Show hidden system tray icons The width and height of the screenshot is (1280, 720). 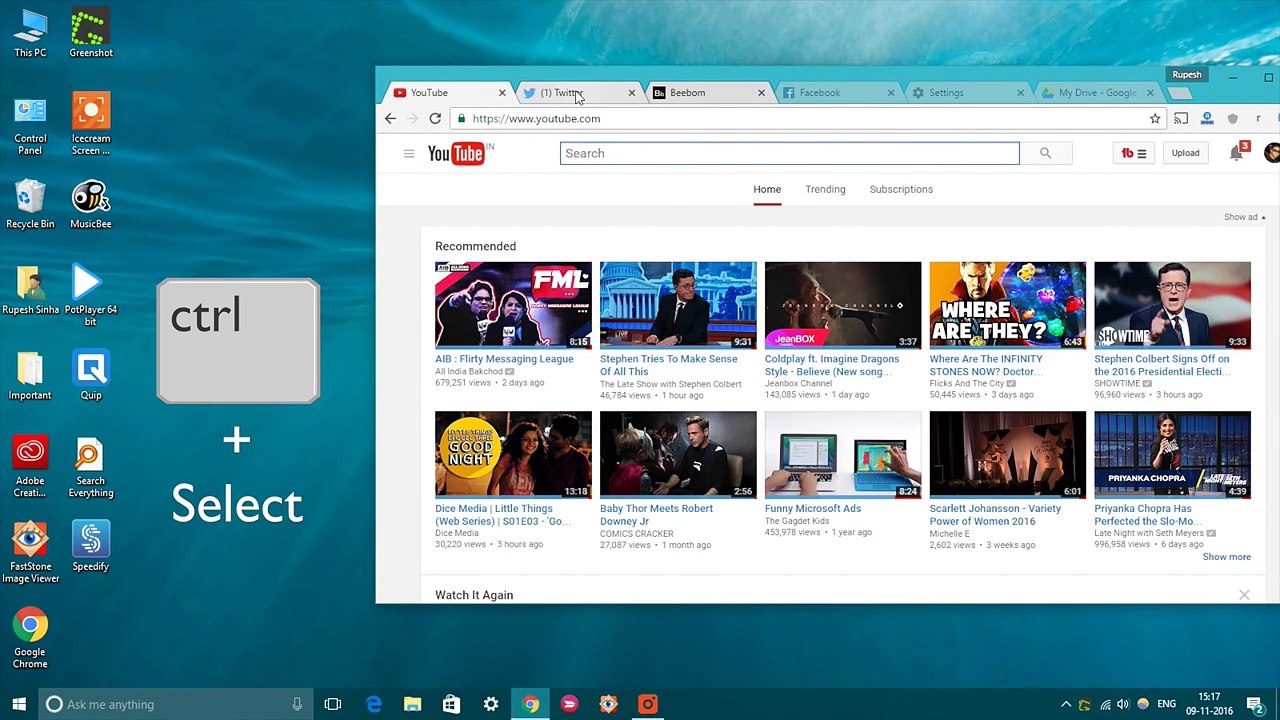coord(1066,705)
